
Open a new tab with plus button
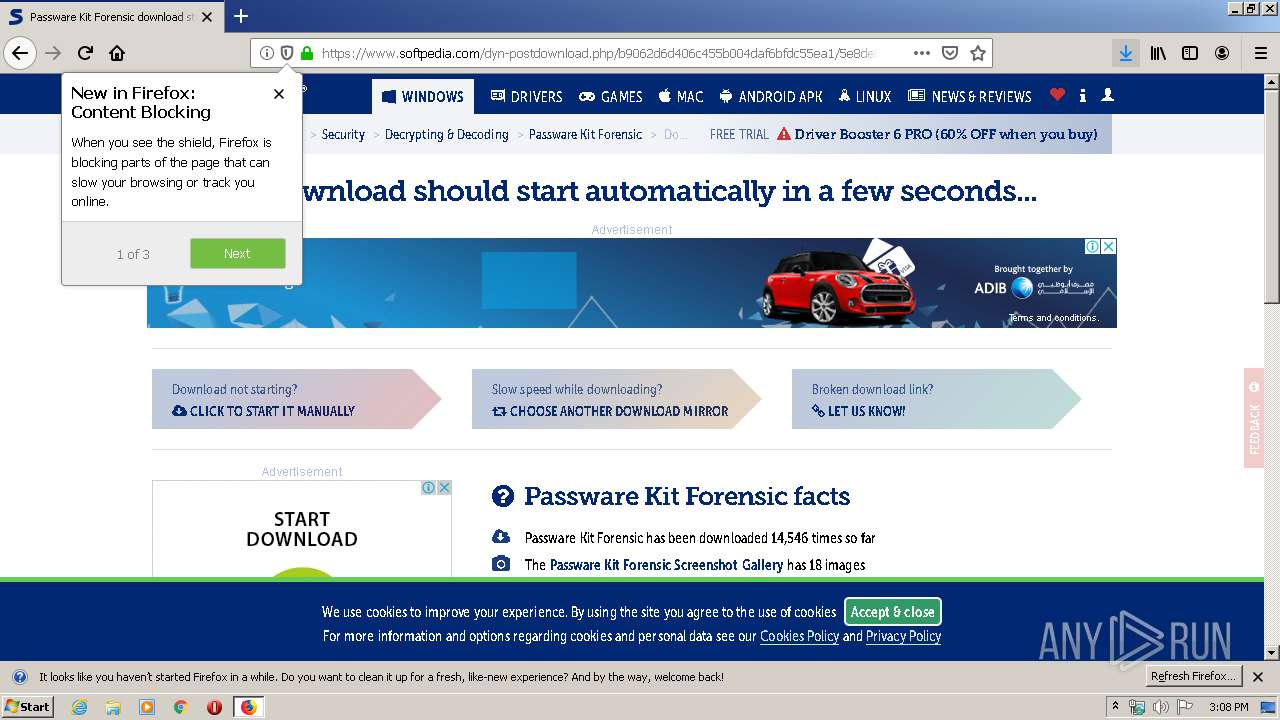pyautogui.click(x=241, y=16)
